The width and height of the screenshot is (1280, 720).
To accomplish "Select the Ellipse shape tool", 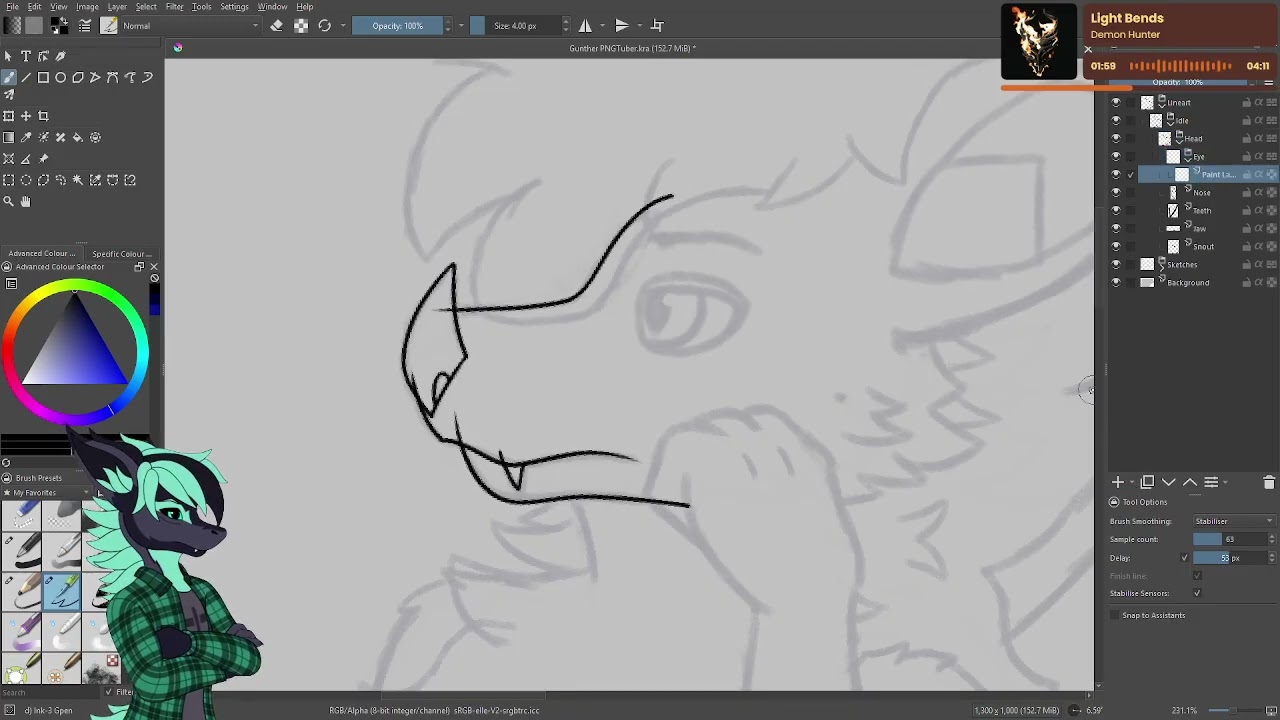I will coord(61,77).
